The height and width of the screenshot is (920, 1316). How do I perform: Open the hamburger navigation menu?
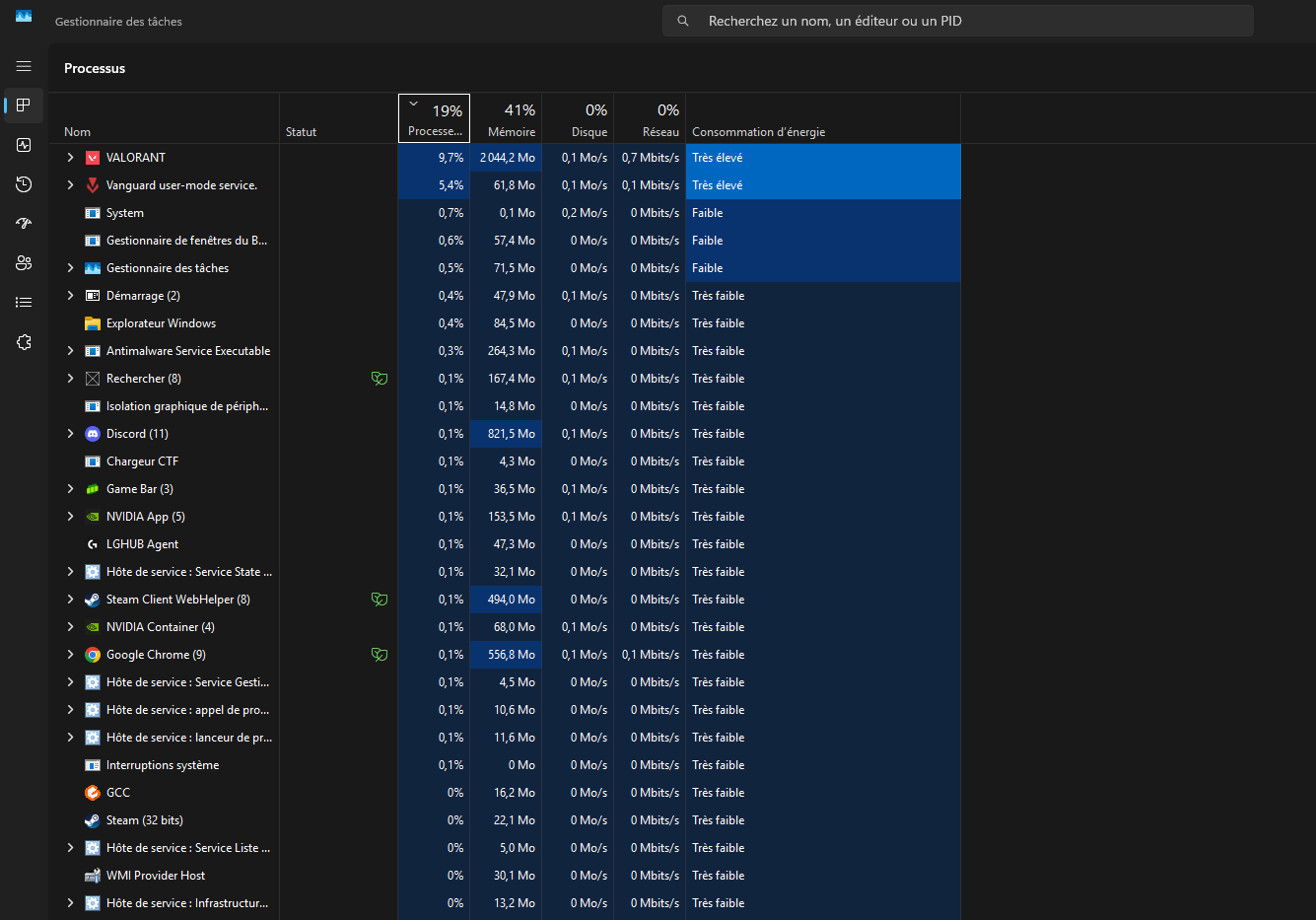click(x=24, y=66)
